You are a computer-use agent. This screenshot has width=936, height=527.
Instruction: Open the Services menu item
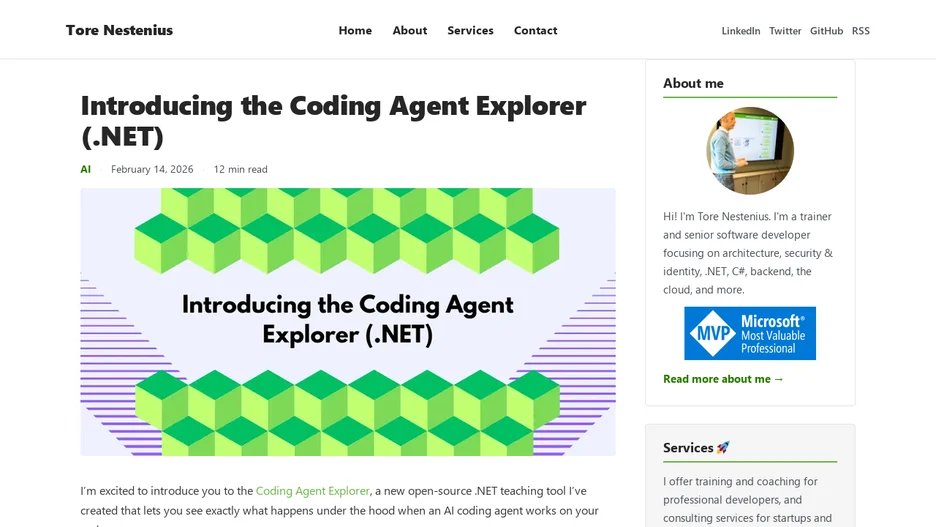[x=470, y=30]
